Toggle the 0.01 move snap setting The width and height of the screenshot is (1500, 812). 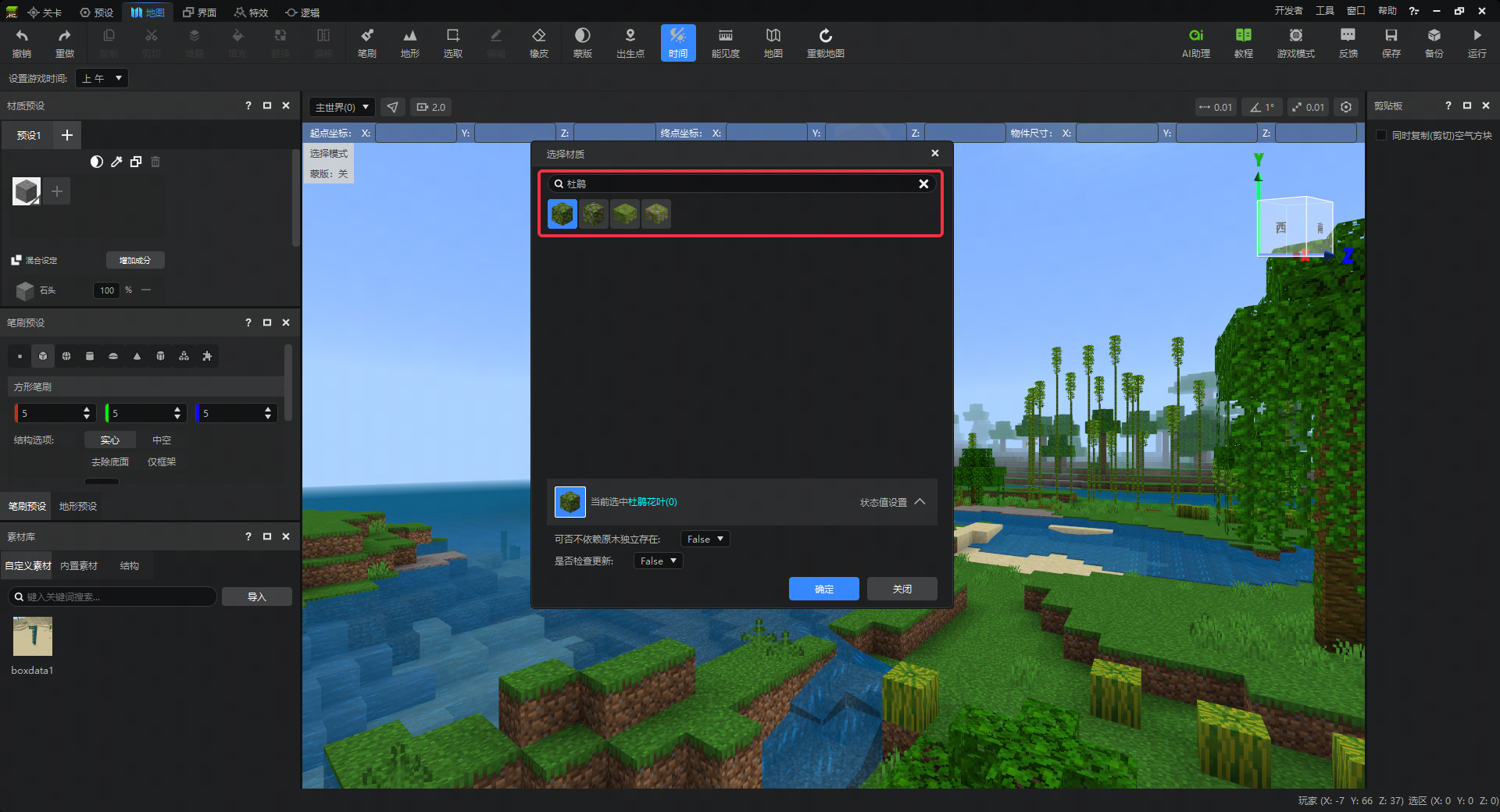point(1216,107)
